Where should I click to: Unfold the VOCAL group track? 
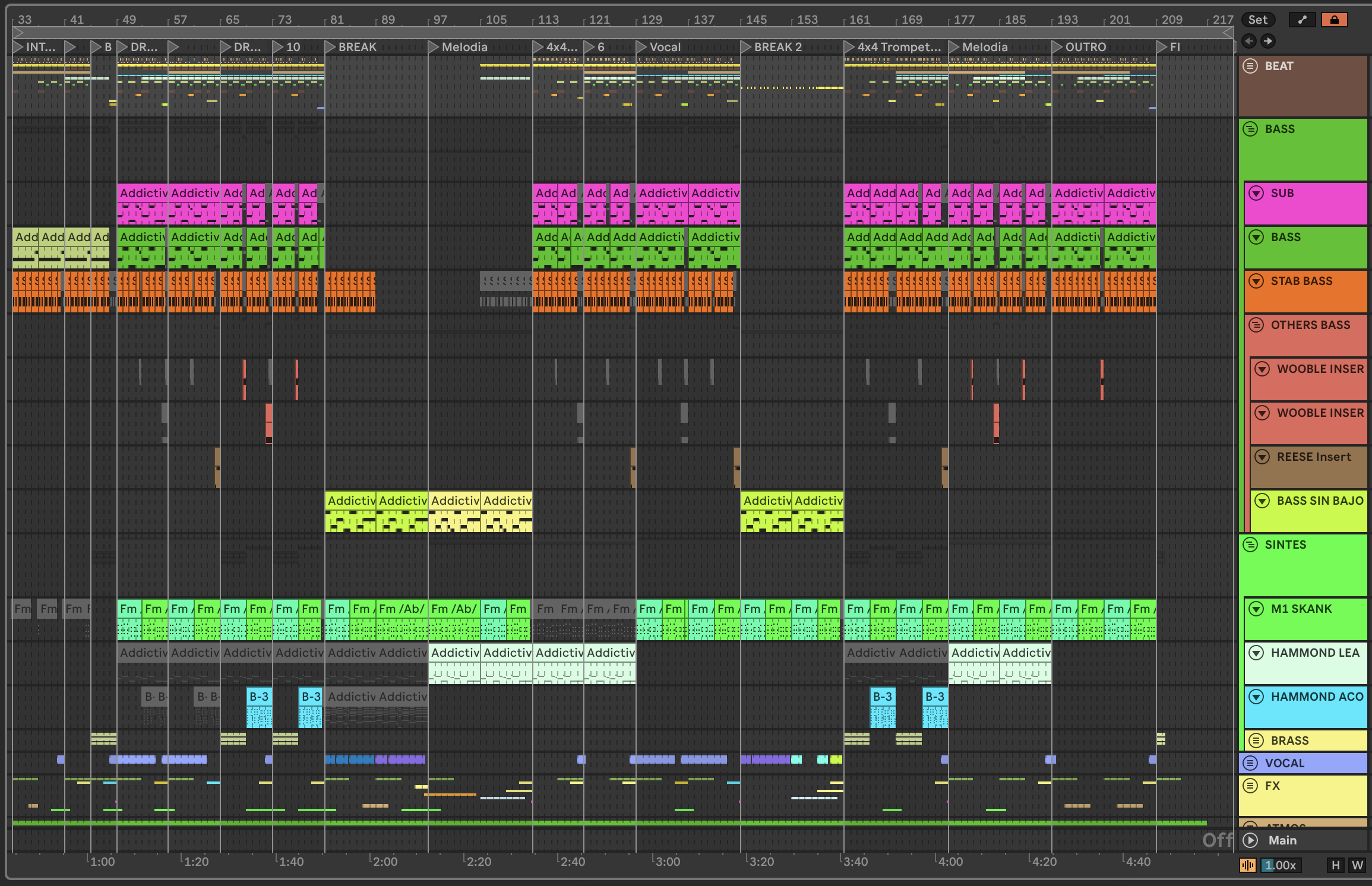(x=1250, y=763)
